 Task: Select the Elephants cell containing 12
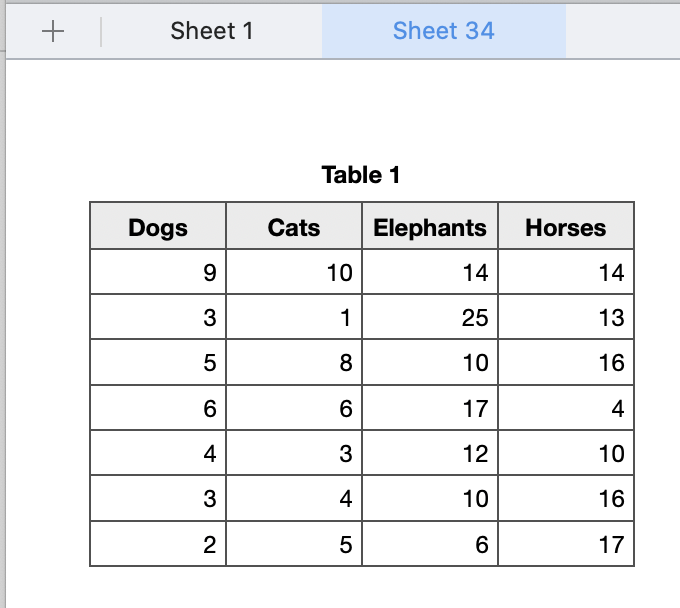(430, 453)
